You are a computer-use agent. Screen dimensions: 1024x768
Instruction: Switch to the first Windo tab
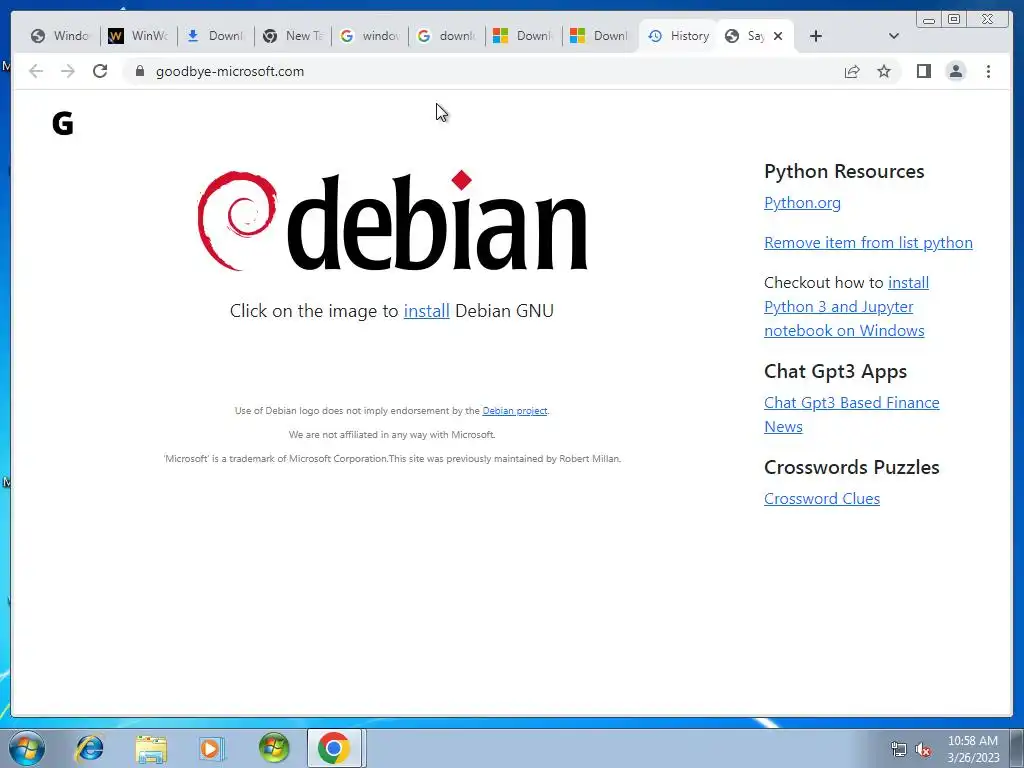coord(59,36)
